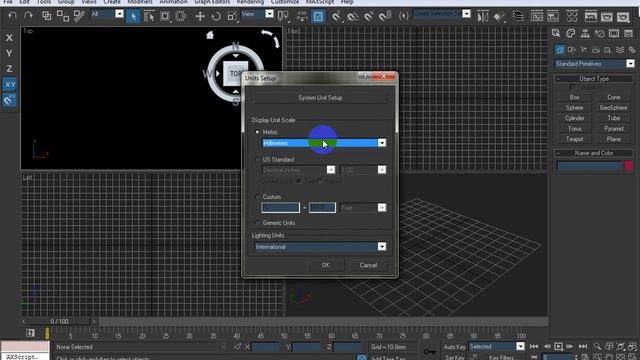Cancel the Units Setup dialog

tap(368, 265)
